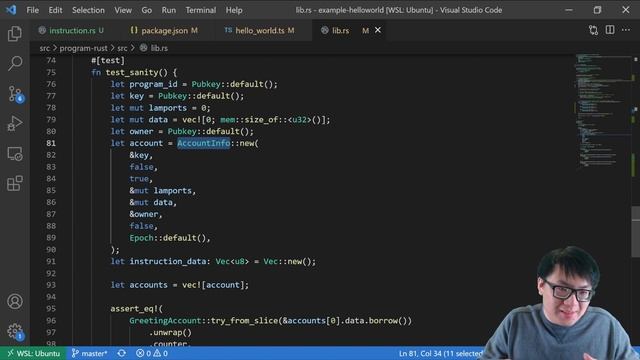Switch git branch master in status bar
640x360 pixels.
coord(89,353)
